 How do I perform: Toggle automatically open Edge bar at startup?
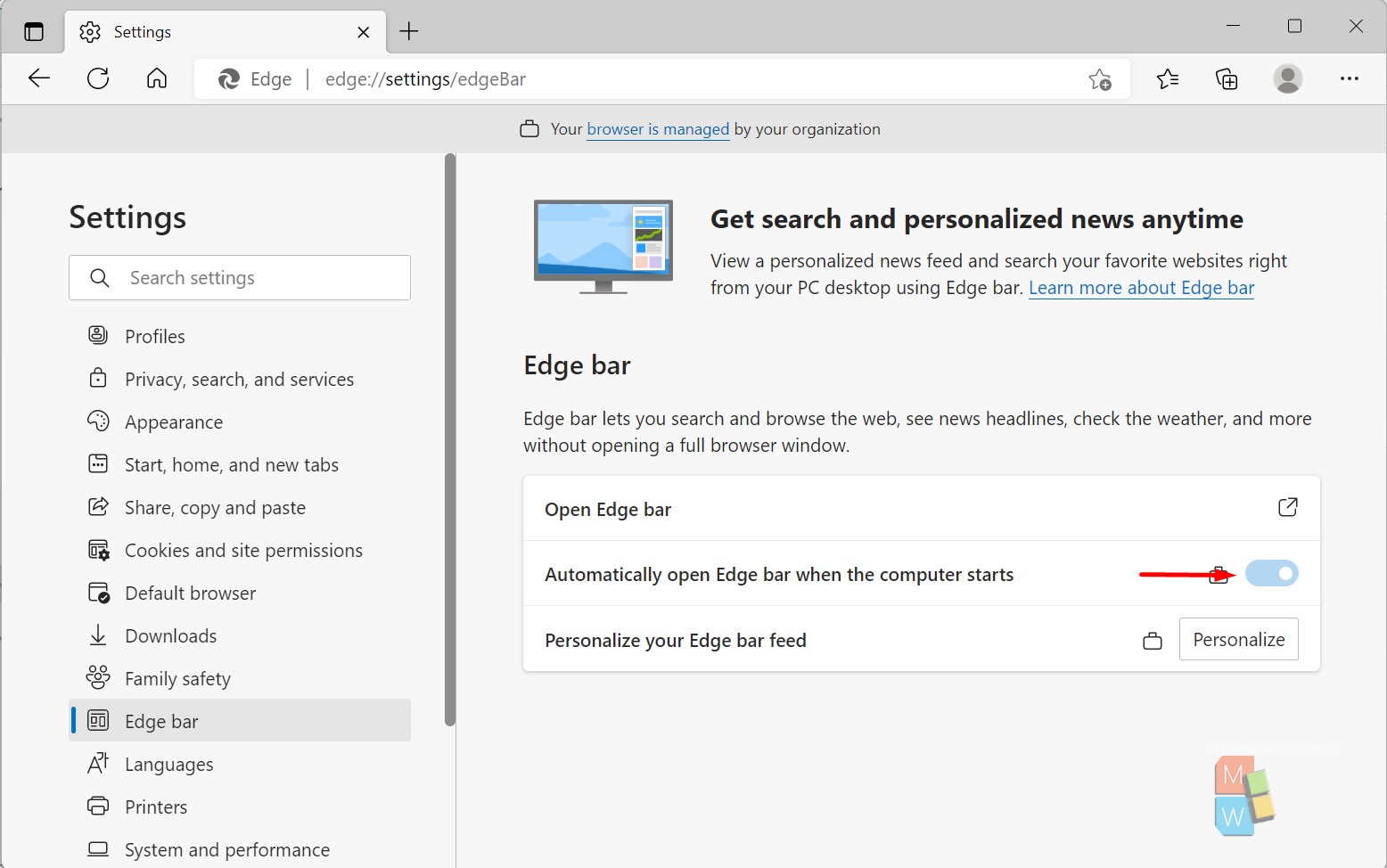(1271, 574)
